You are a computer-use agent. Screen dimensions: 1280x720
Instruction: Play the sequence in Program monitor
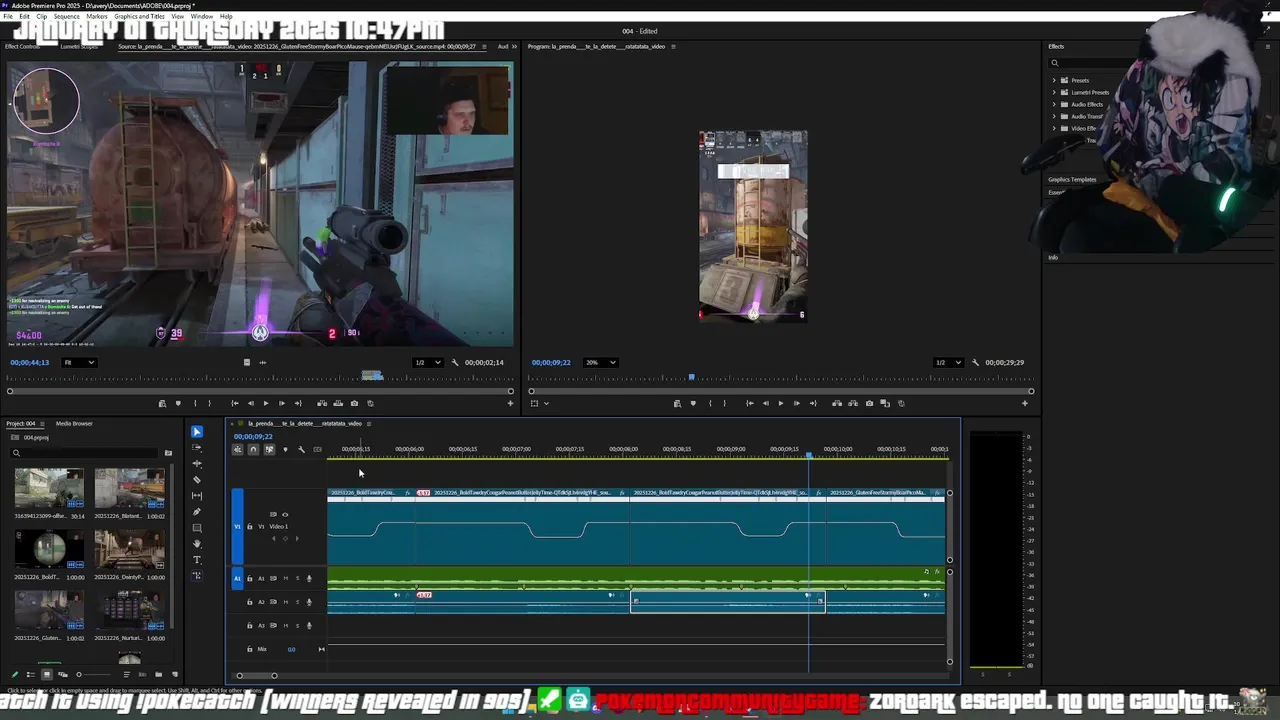tap(781, 403)
